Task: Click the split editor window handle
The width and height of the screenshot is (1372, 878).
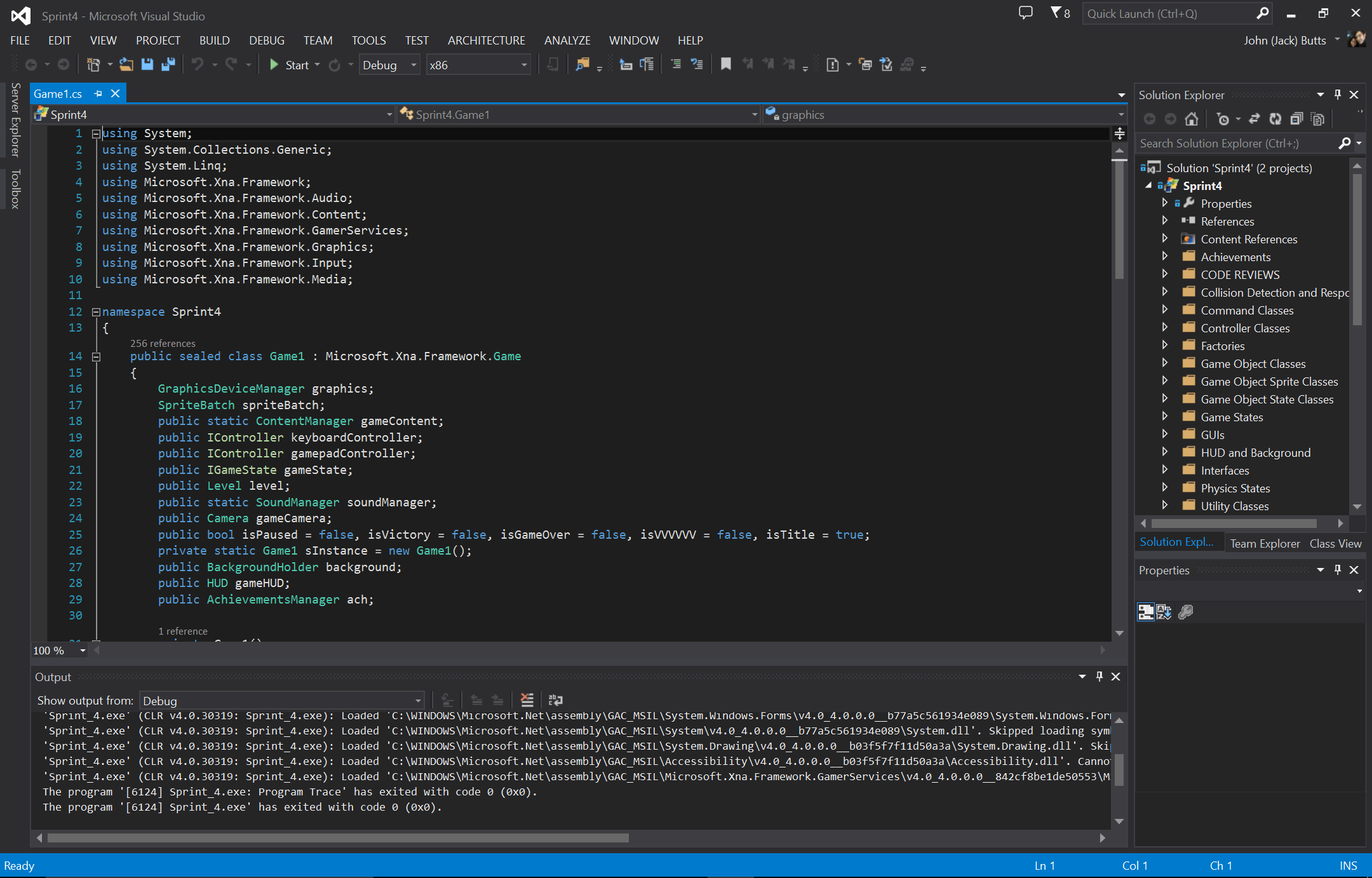Action: (x=1120, y=133)
